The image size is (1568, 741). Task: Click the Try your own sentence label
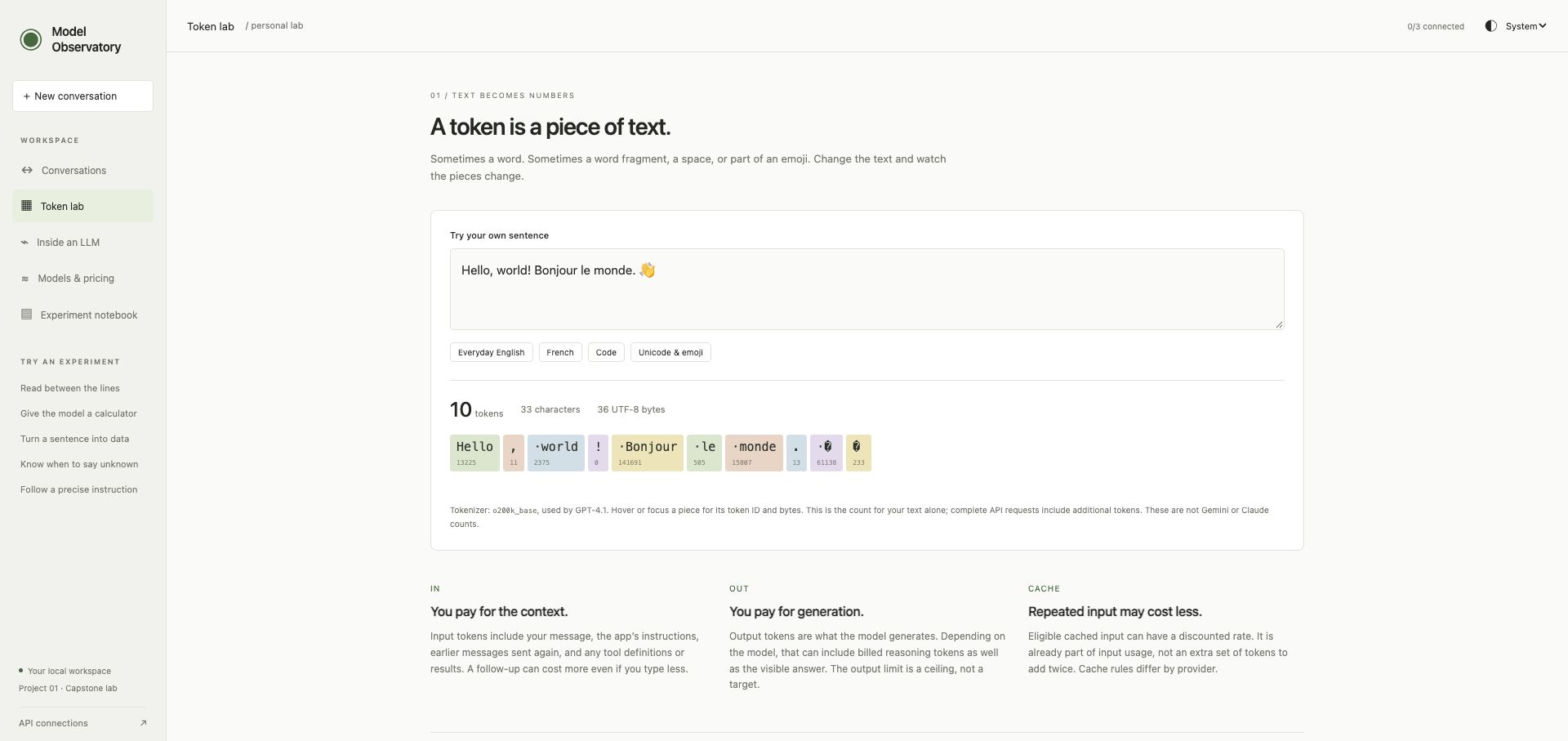(499, 235)
